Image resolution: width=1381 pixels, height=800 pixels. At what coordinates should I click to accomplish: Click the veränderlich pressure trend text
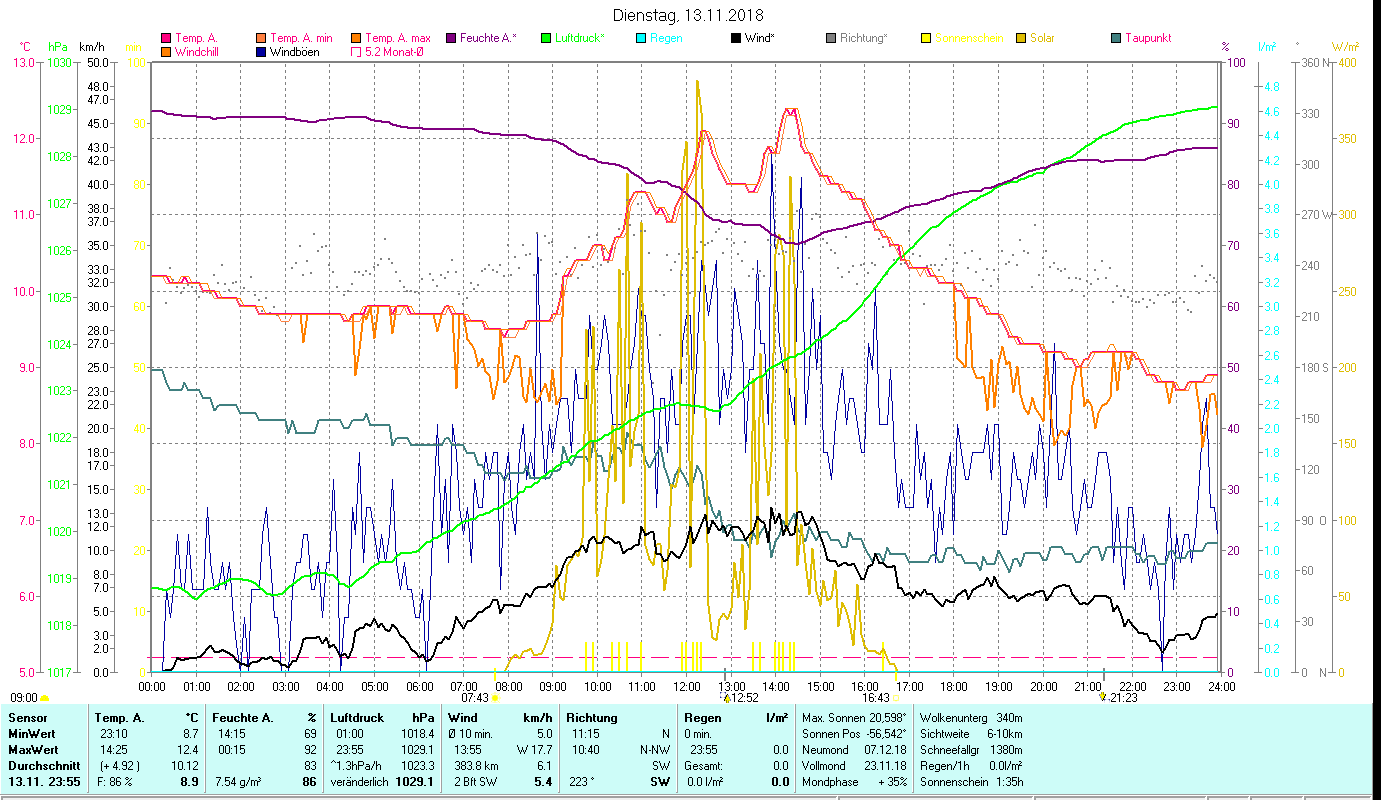click(357, 782)
